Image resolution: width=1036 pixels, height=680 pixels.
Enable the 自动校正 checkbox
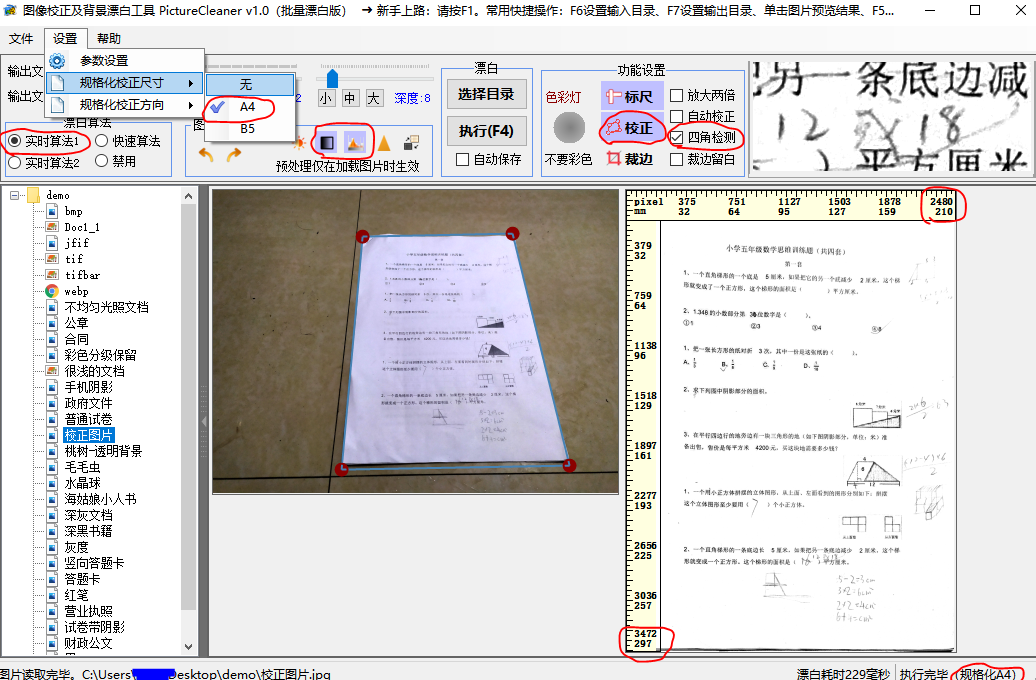[x=677, y=116]
